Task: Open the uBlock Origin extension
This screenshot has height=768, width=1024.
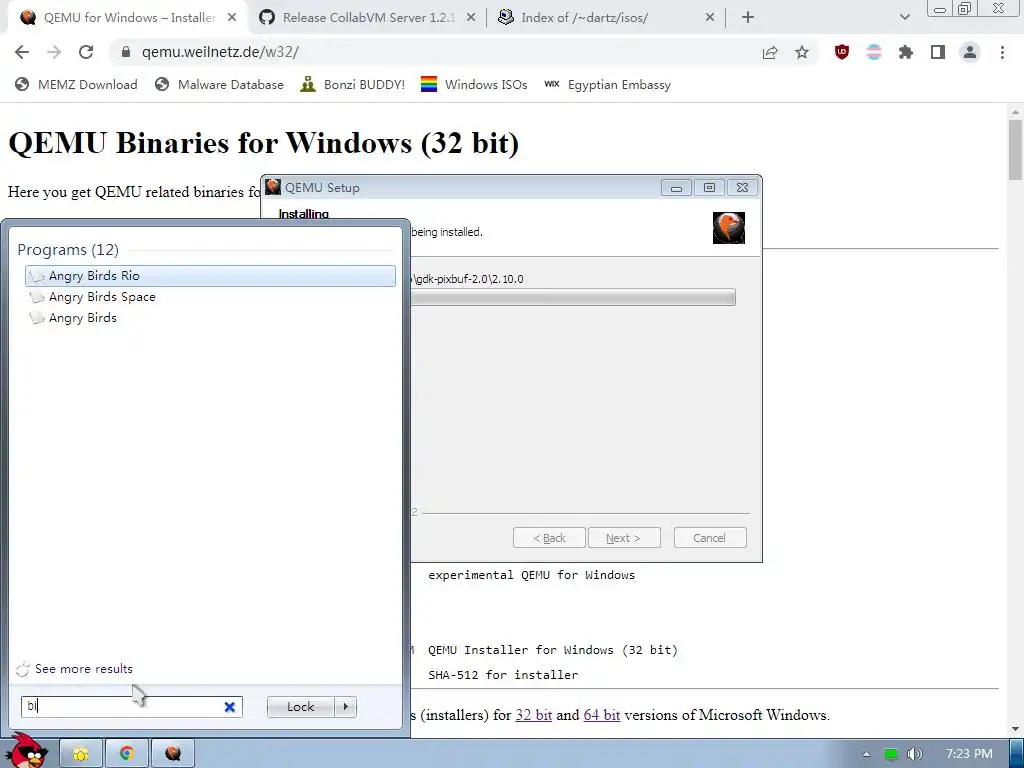Action: 842,52
